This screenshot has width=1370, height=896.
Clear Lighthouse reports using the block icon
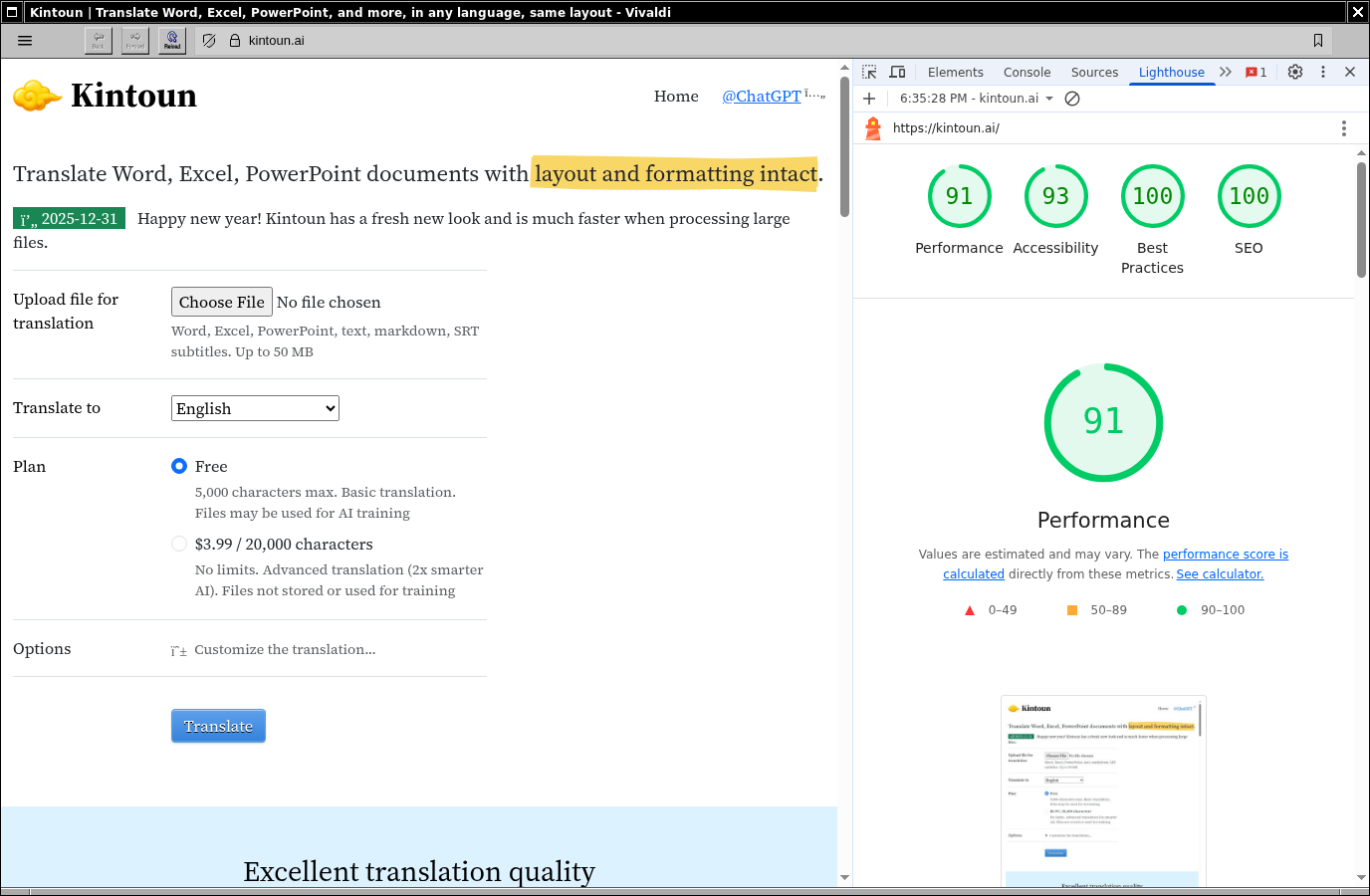tap(1071, 98)
